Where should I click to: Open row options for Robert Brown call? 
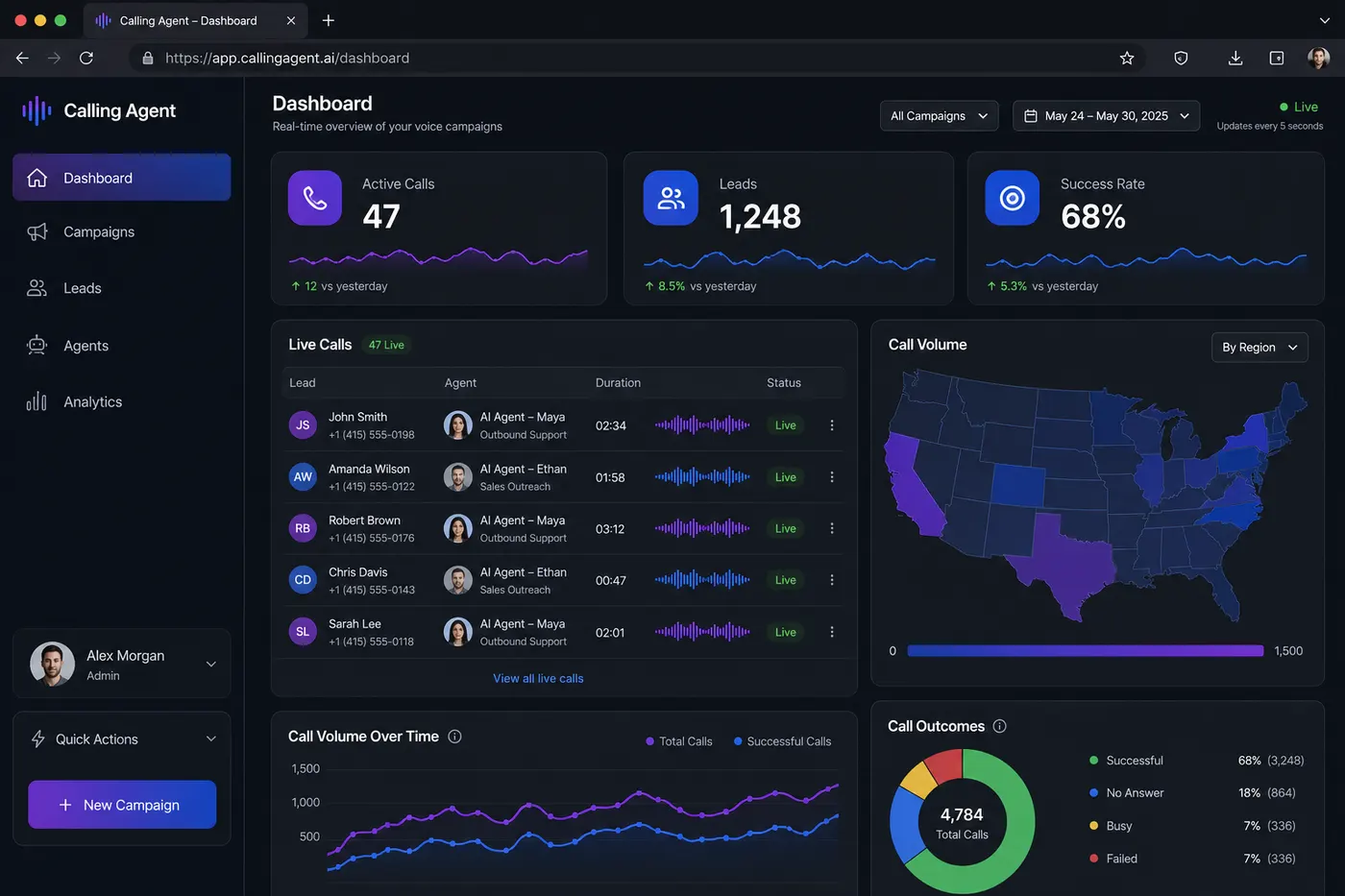click(832, 528)
